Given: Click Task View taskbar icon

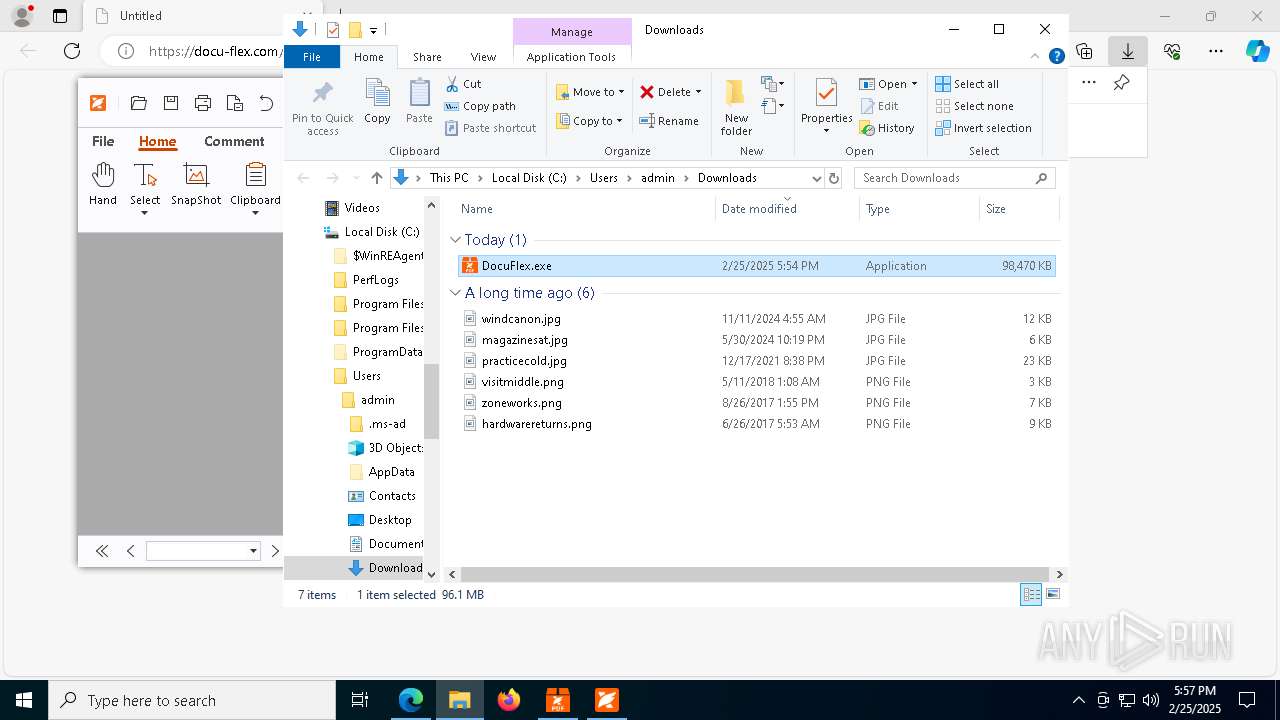Looking at the screenshot, I should [360, 700].
